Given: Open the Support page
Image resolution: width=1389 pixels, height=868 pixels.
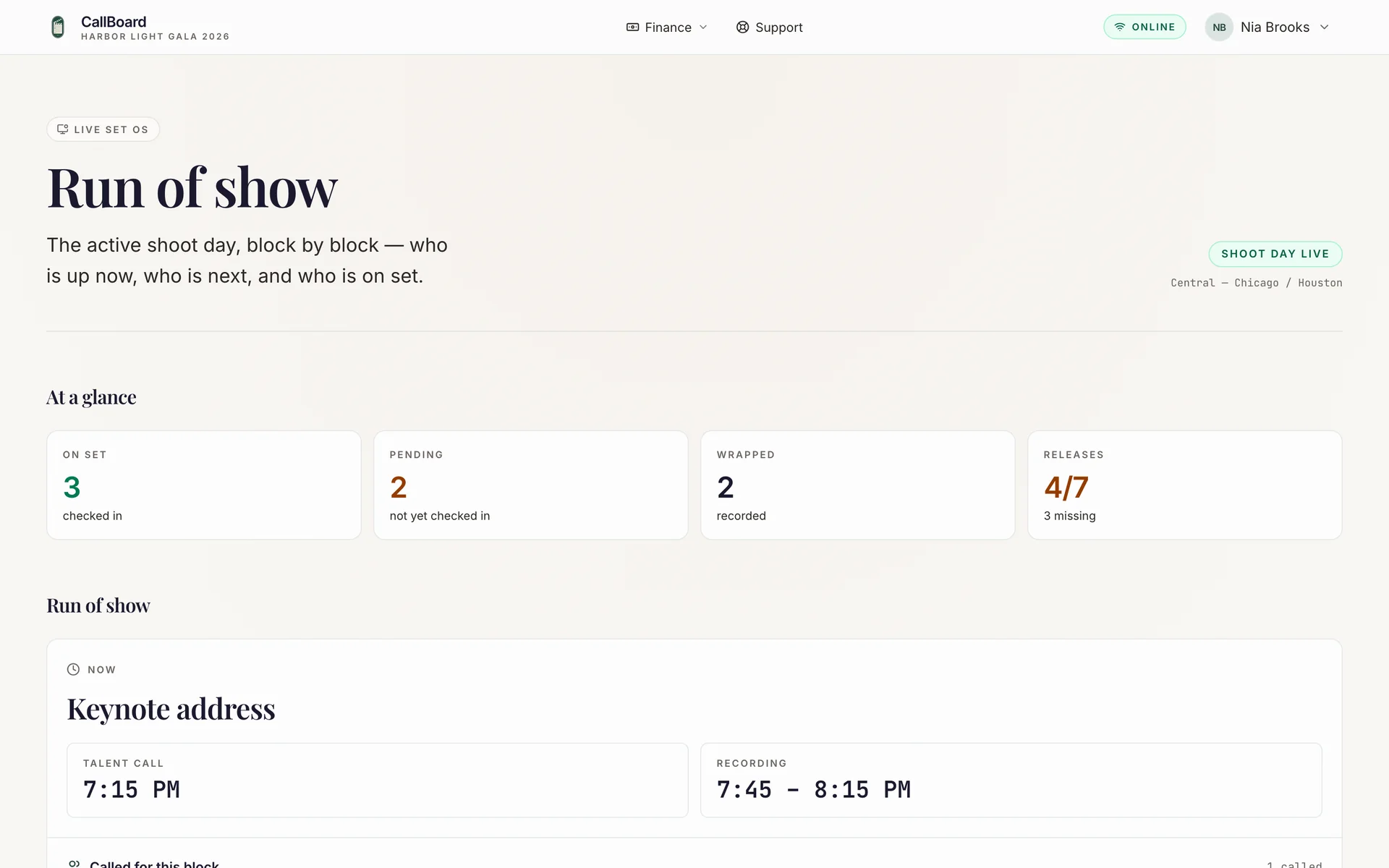Looking at the screenshot, I should [x=769, y=27].
